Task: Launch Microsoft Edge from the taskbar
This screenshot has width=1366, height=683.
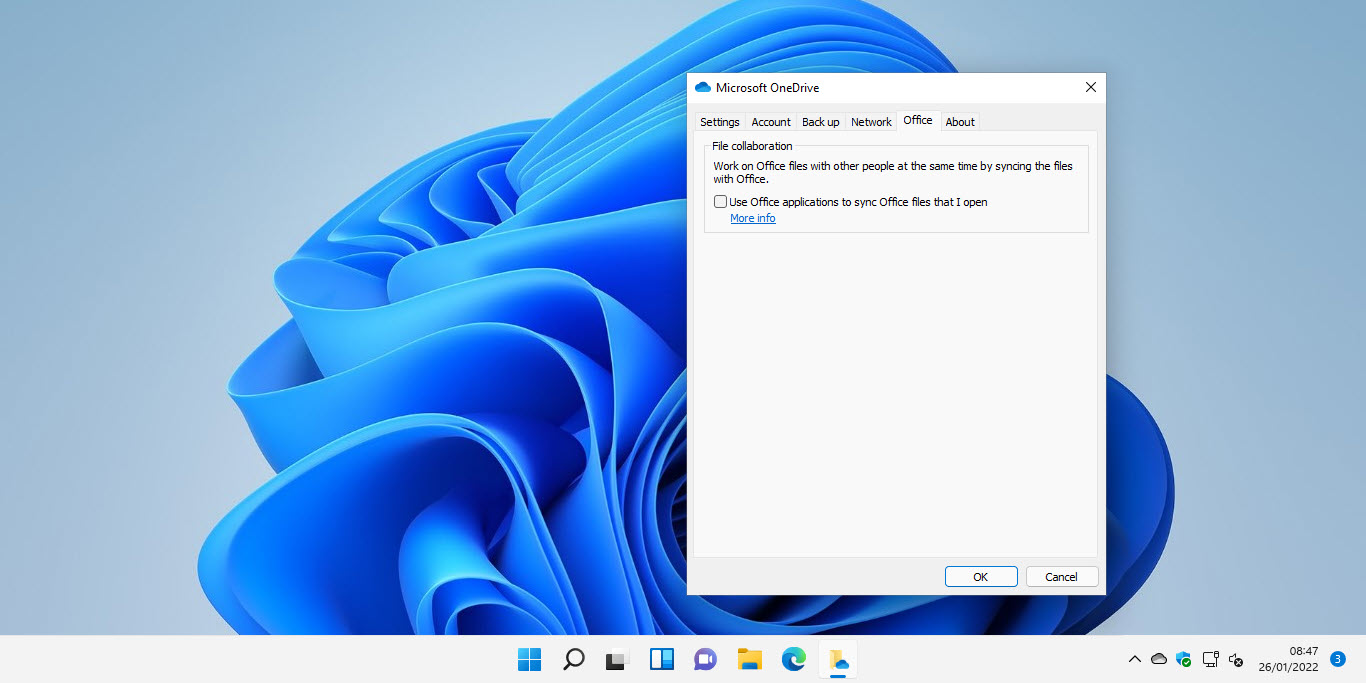Action: 794,659
